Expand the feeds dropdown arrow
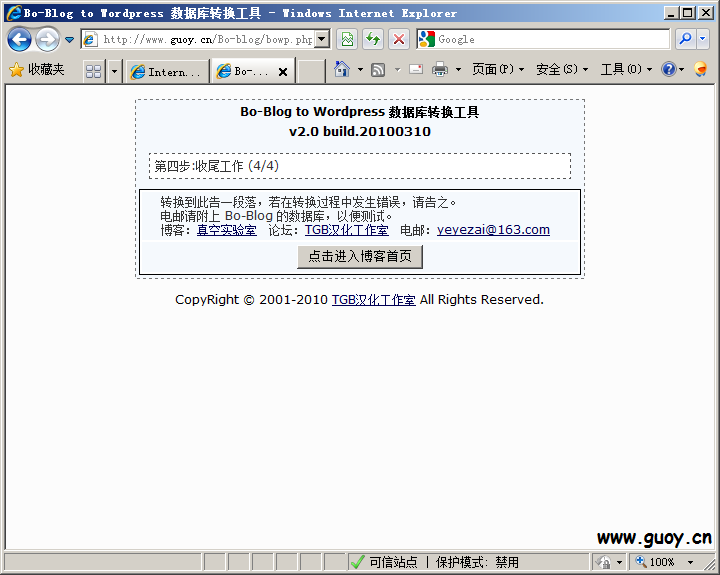This screenshot has height=575, width=720. (x=398, y=70)
